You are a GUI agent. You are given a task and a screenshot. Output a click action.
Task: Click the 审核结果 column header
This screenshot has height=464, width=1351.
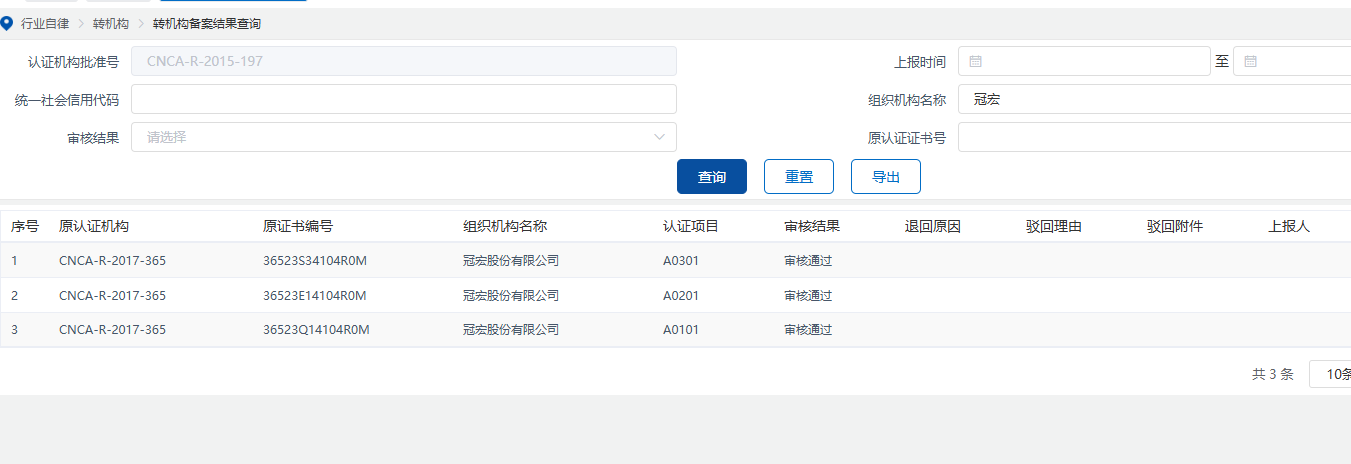(812, 226)
